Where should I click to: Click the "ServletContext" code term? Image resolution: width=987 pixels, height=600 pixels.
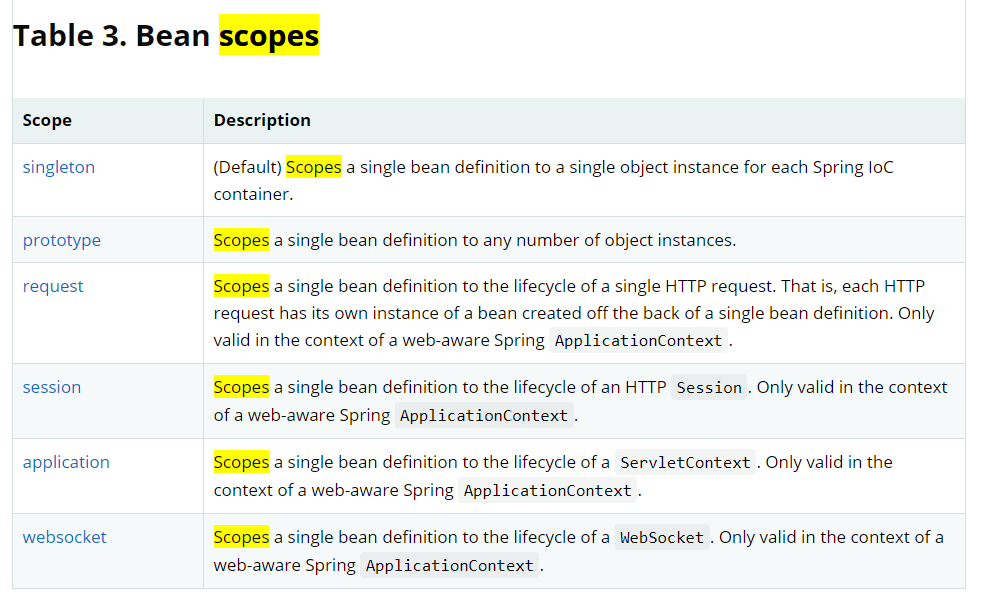pos(685,463)
